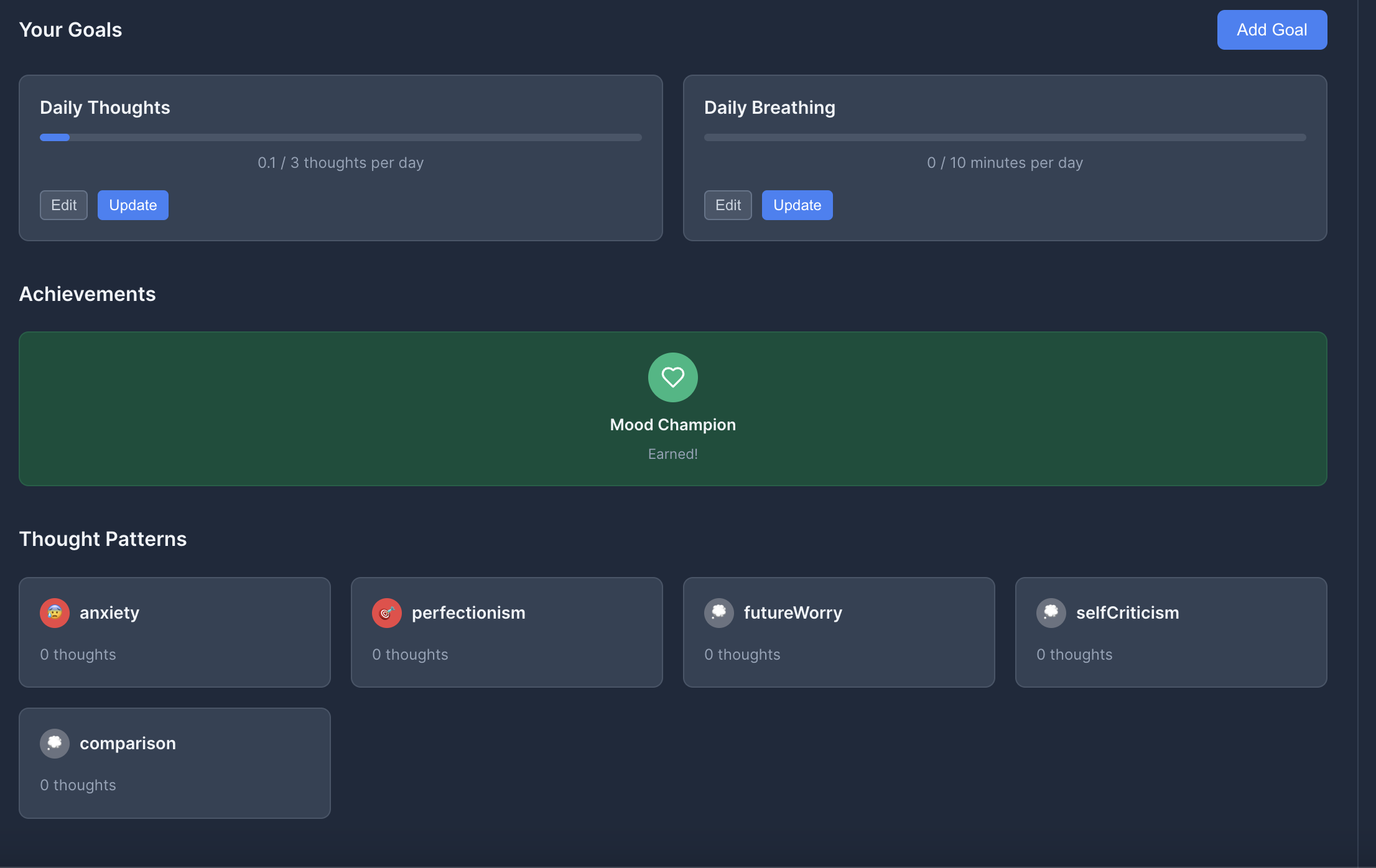Open the comparison pattern card

pyautogui.click(x=174, y=771)
